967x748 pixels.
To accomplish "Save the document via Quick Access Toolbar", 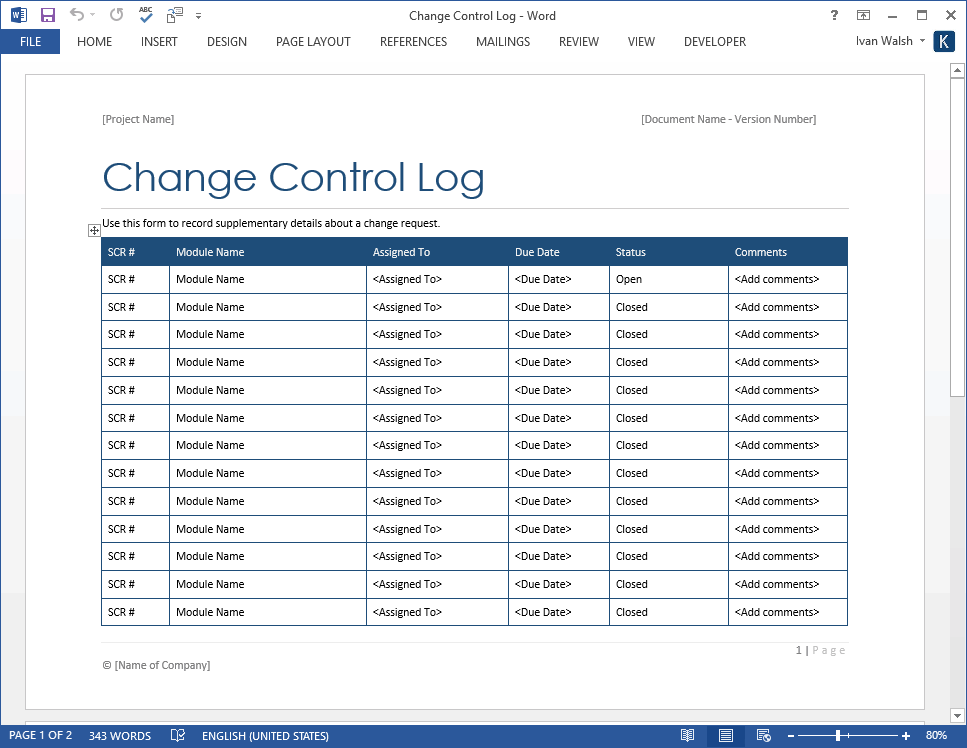I will [47, 15].
